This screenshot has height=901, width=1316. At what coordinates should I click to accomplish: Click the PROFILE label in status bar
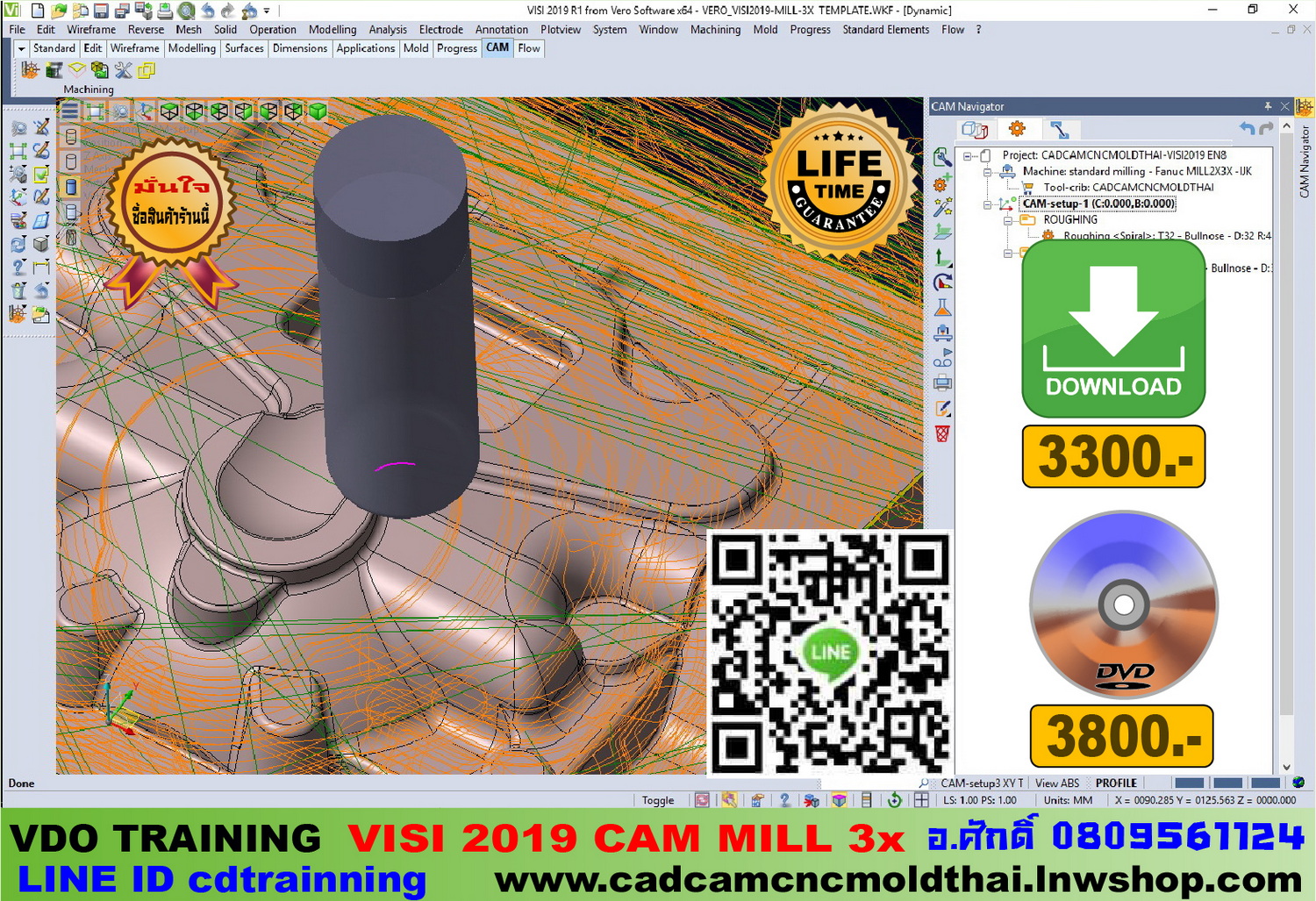[1115, 783]
